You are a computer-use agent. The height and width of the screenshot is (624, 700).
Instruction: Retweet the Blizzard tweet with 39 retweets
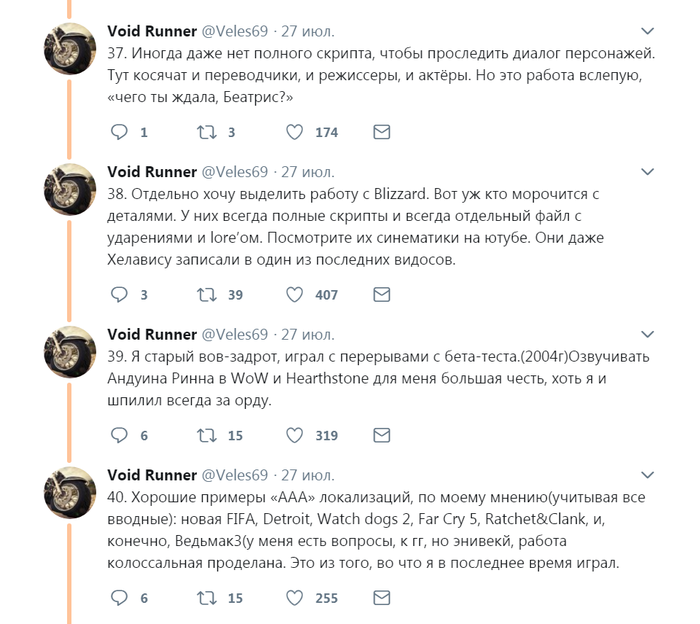[207, 295]
